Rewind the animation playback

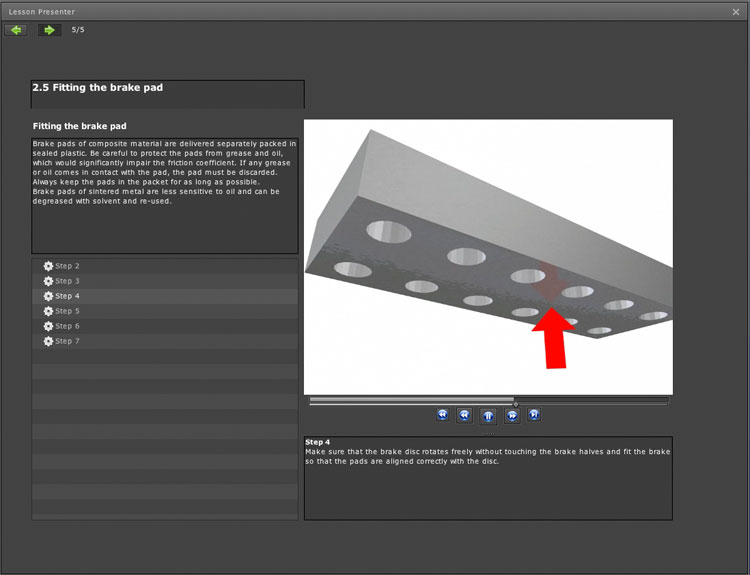[x=464, y=415]
